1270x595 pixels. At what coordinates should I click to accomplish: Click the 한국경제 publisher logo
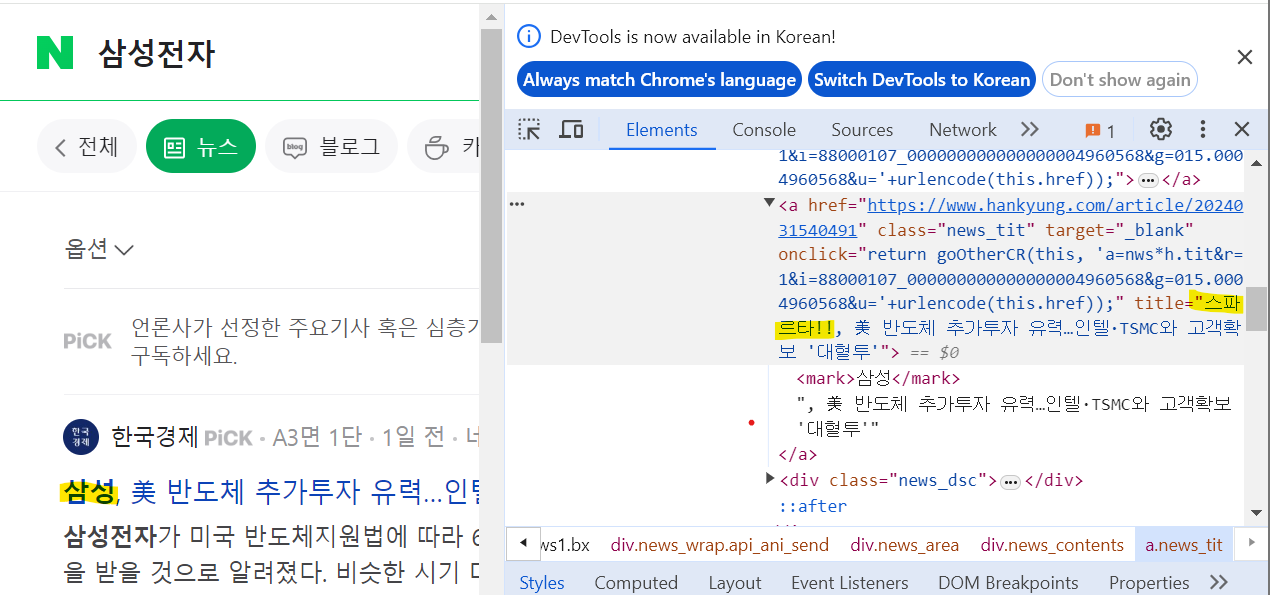(x=81, y=437)
